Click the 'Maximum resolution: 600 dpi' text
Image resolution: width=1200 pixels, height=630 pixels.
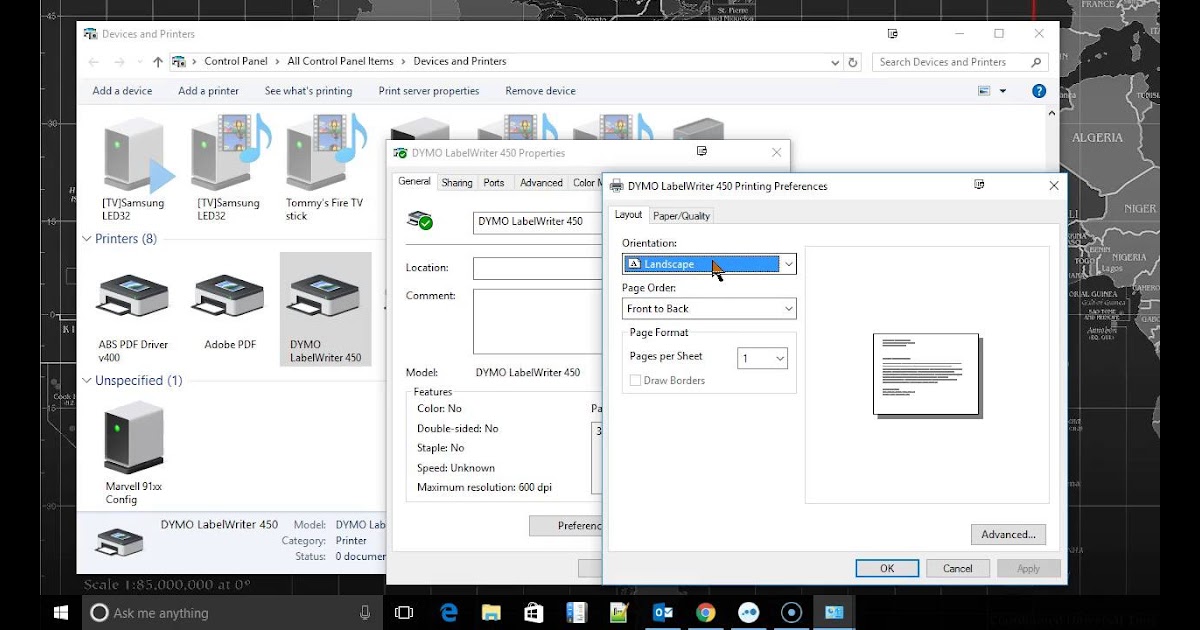tap(484, 488)
